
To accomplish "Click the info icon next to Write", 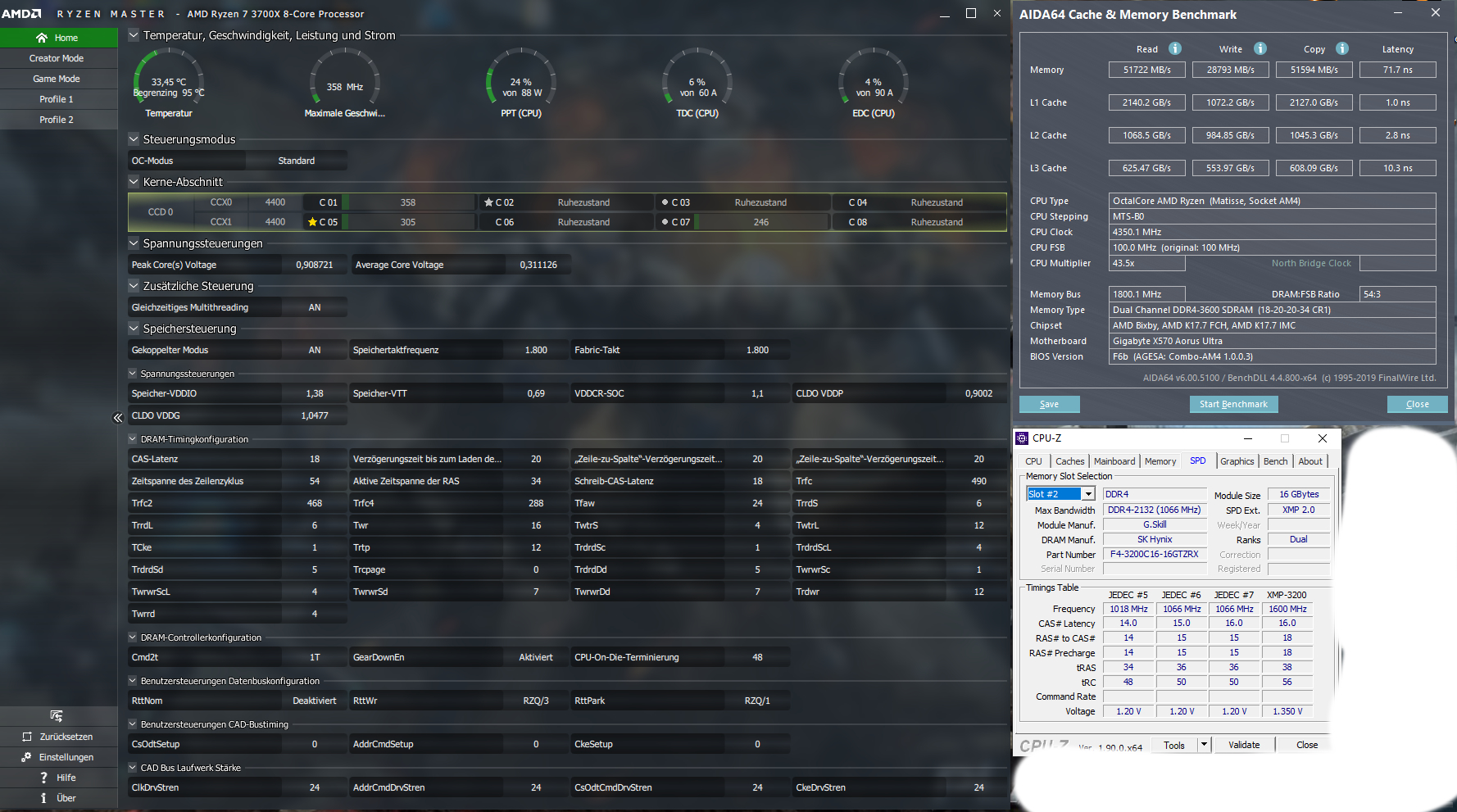I will point(1260,48).
